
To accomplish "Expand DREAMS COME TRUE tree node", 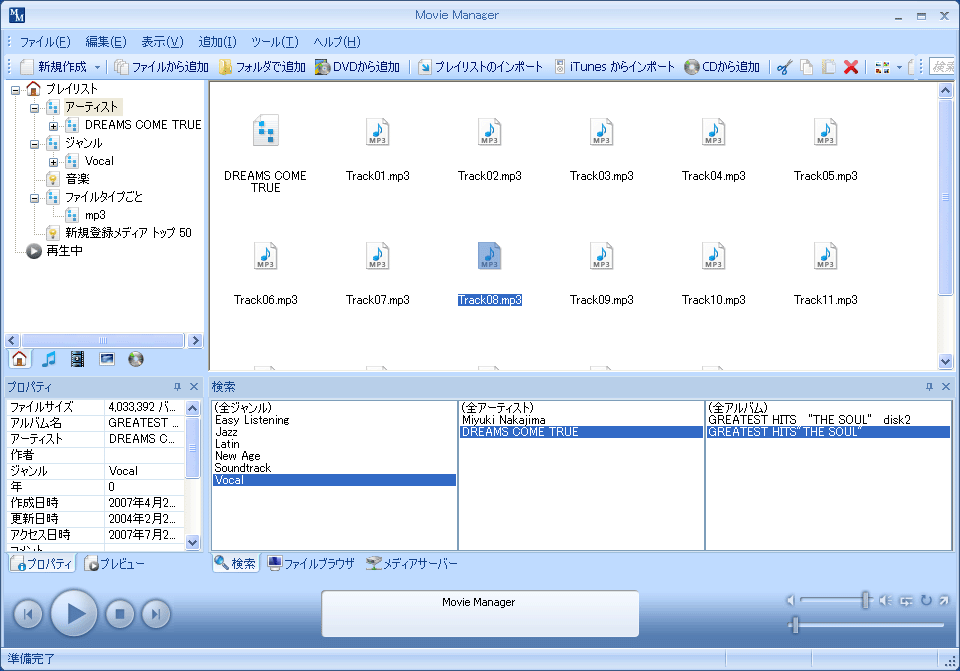I will coord(53,126).
